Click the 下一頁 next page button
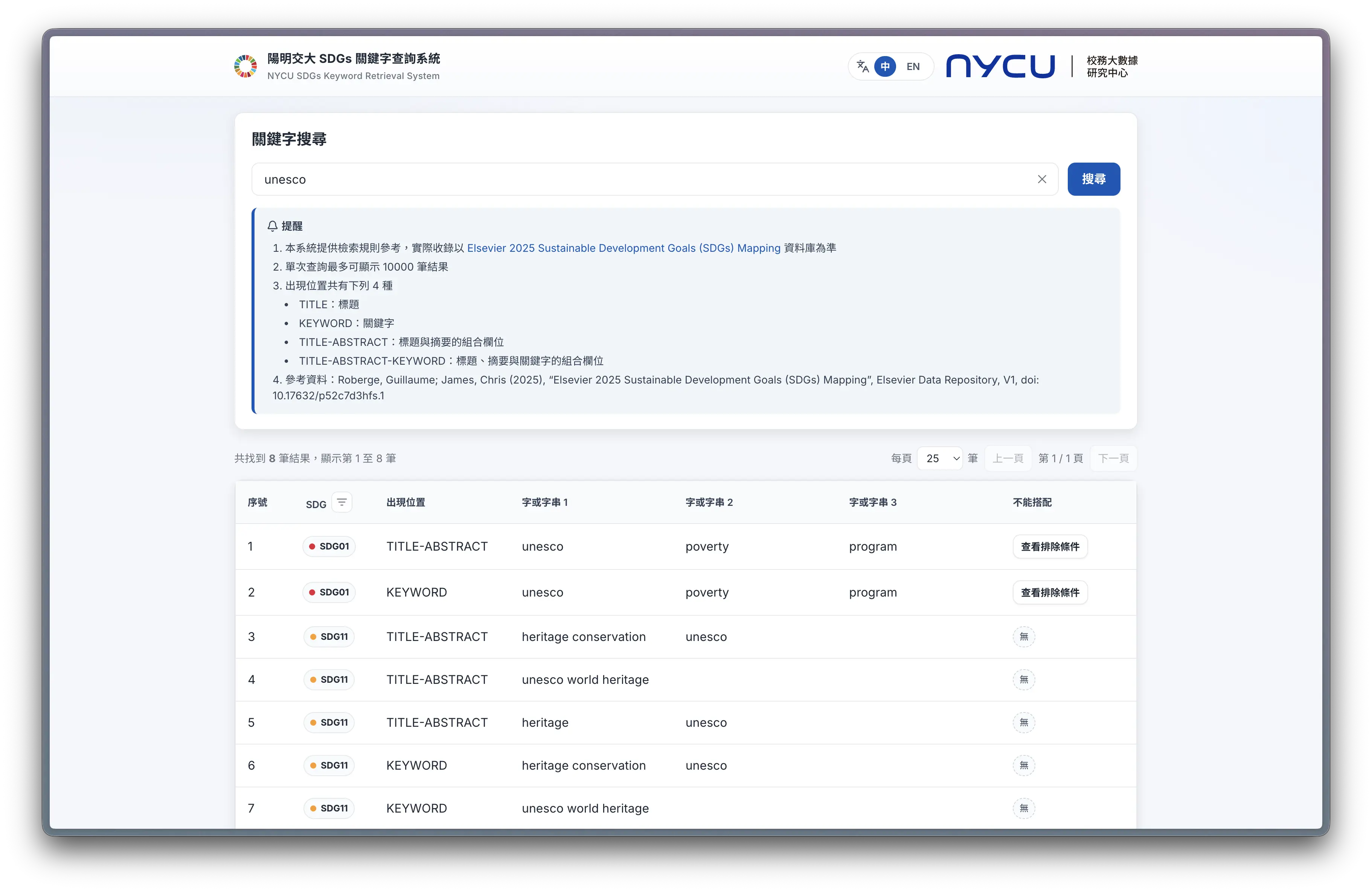This screenshot has width=1372, height=892. pyautogui.click(x=1113, y=458)
